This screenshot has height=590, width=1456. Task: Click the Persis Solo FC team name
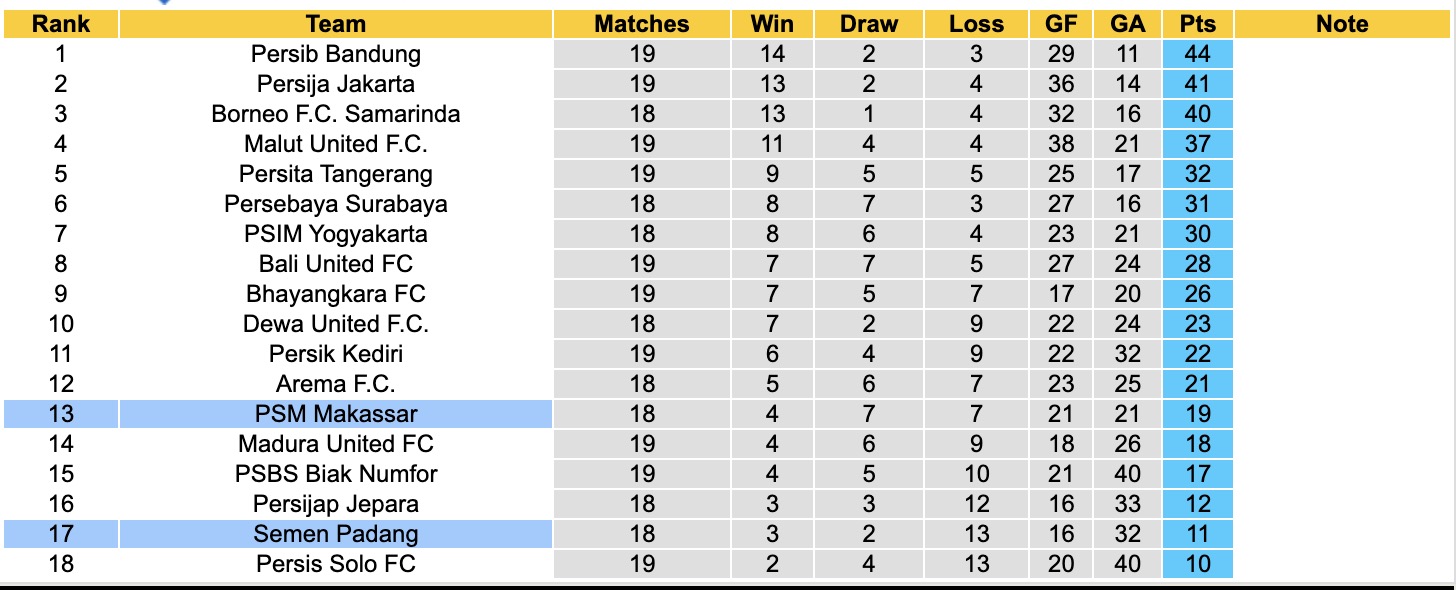[336, 564]
